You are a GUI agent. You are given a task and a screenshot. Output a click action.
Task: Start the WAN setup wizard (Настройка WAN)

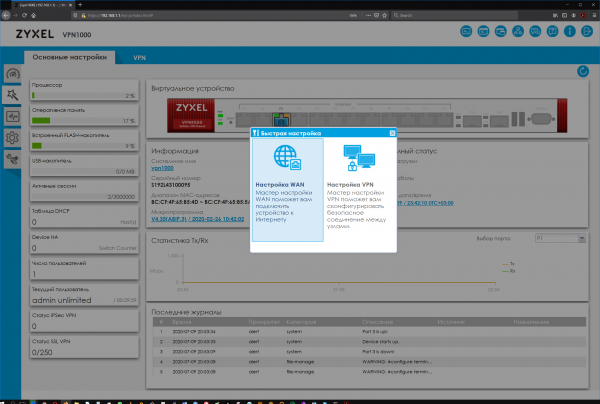pos(286,175)
